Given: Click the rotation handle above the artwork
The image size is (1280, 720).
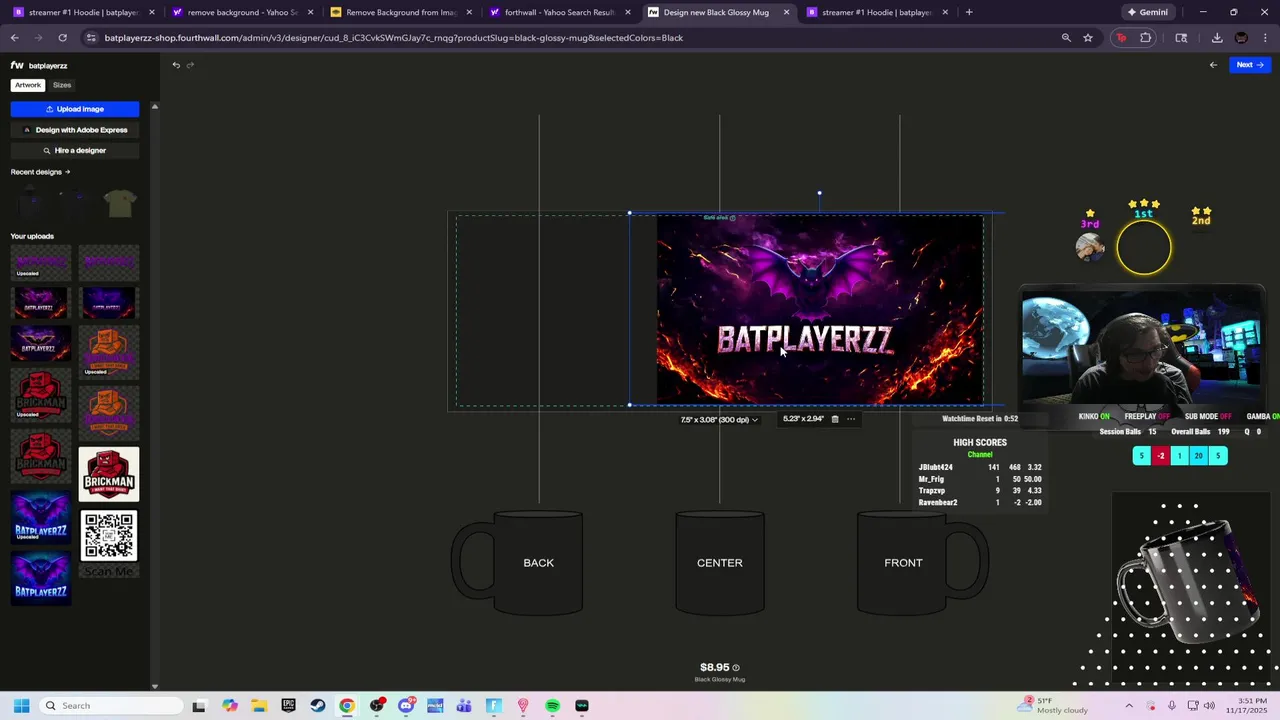Looking at the screenshot, I should (x=819, y=193).
